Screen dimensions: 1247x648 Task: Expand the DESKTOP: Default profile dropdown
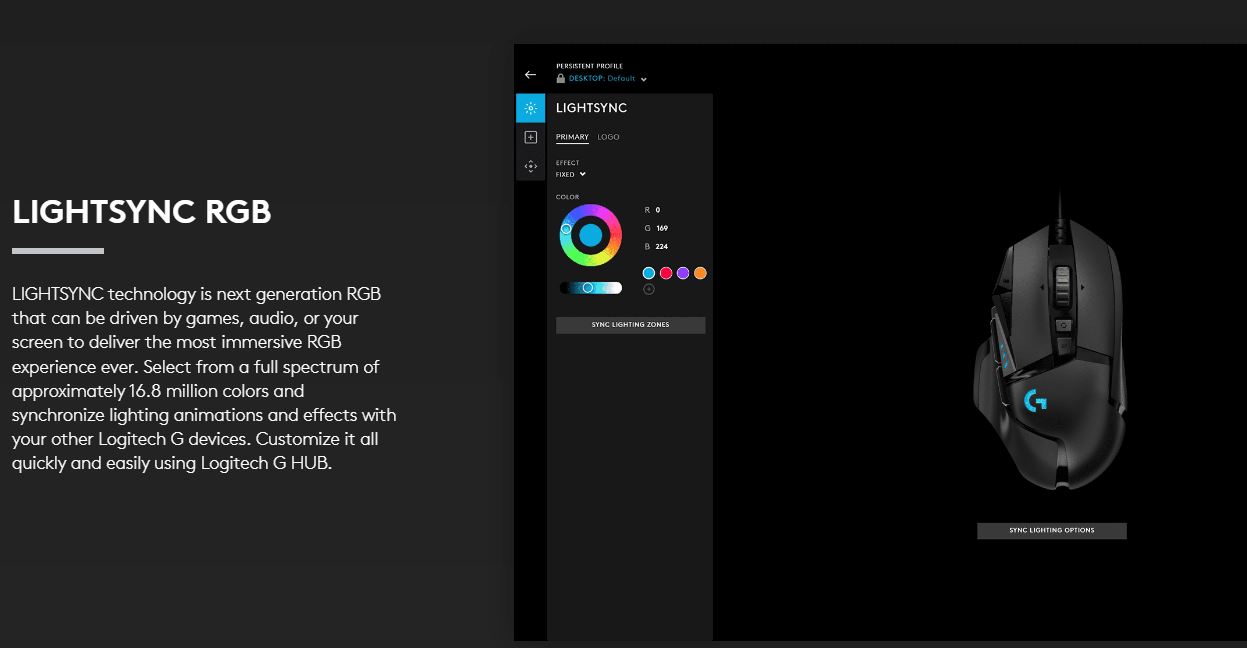644,79
